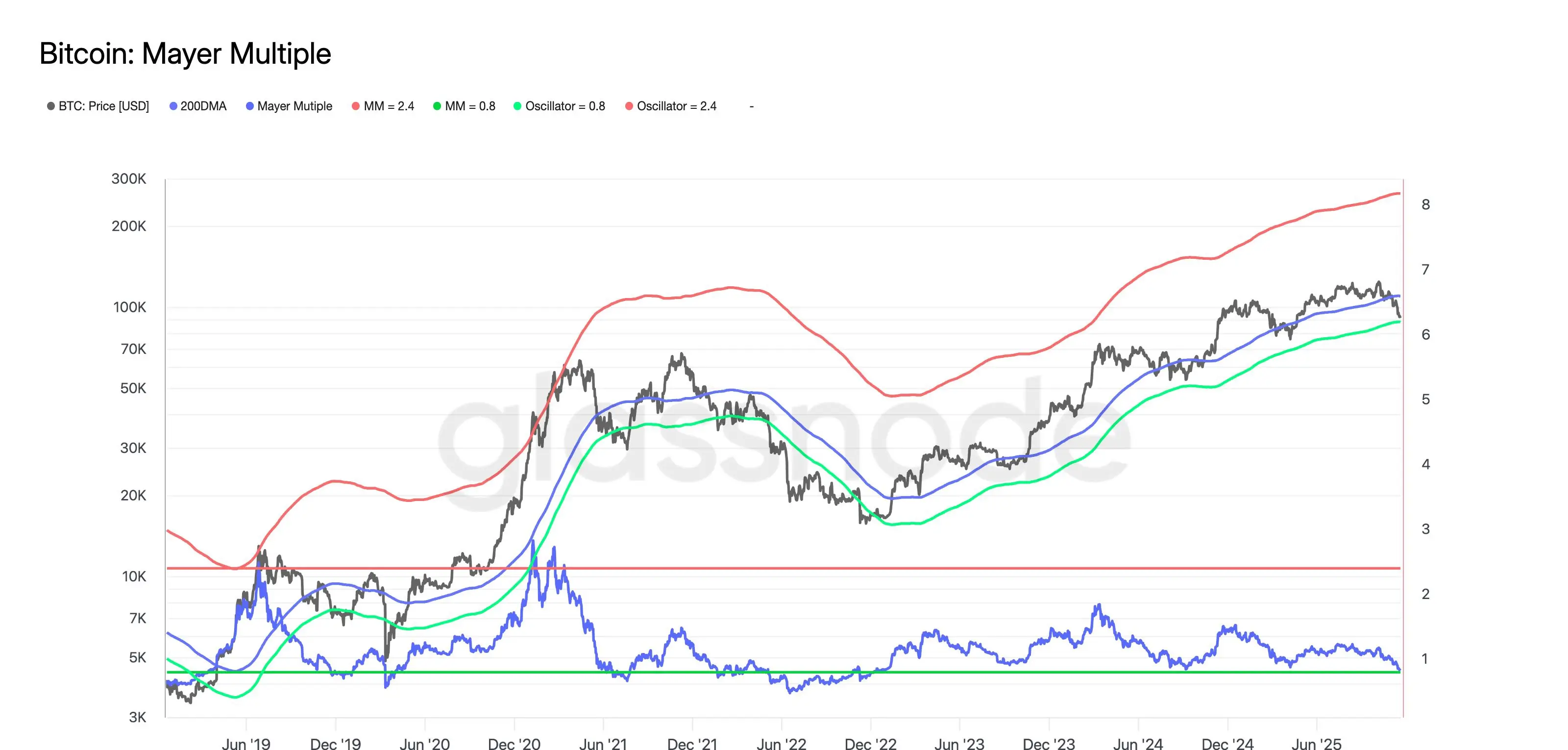Screen dimensions: 1568x750
Task: Click the Bitcoin: Mayer Multiple chart title
Action: 185,53
